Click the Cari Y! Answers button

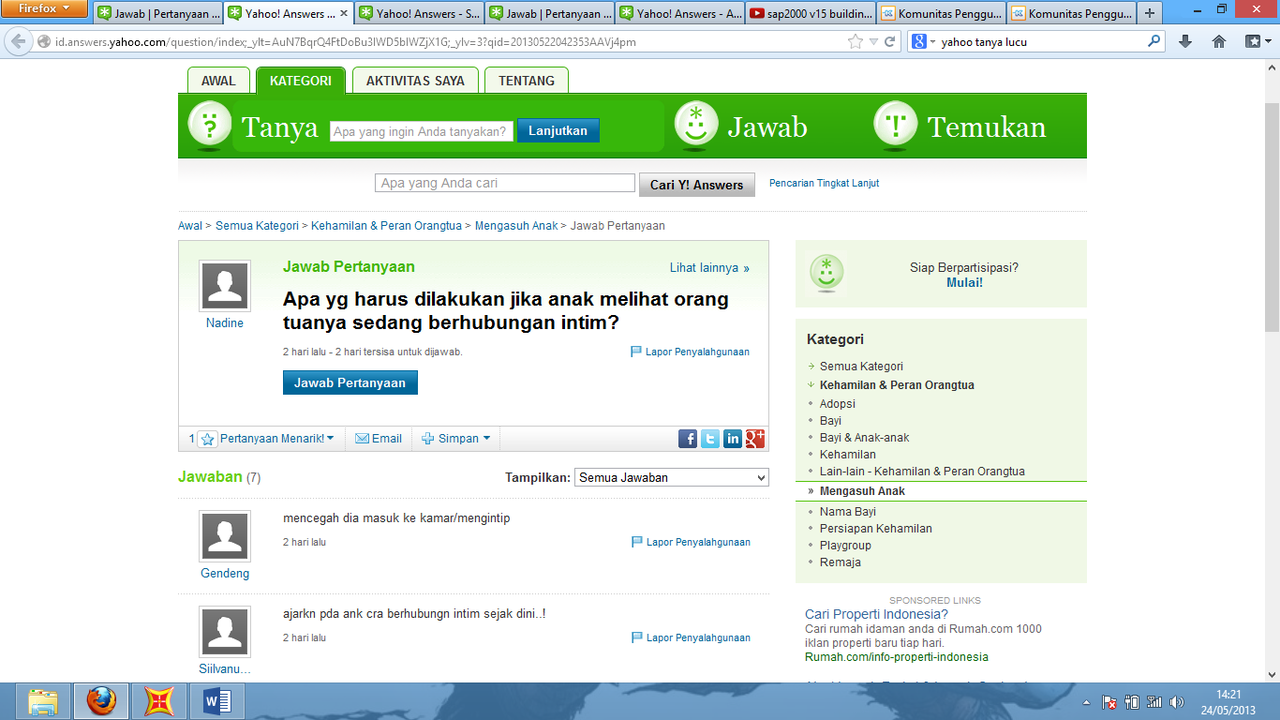(697, 184)
